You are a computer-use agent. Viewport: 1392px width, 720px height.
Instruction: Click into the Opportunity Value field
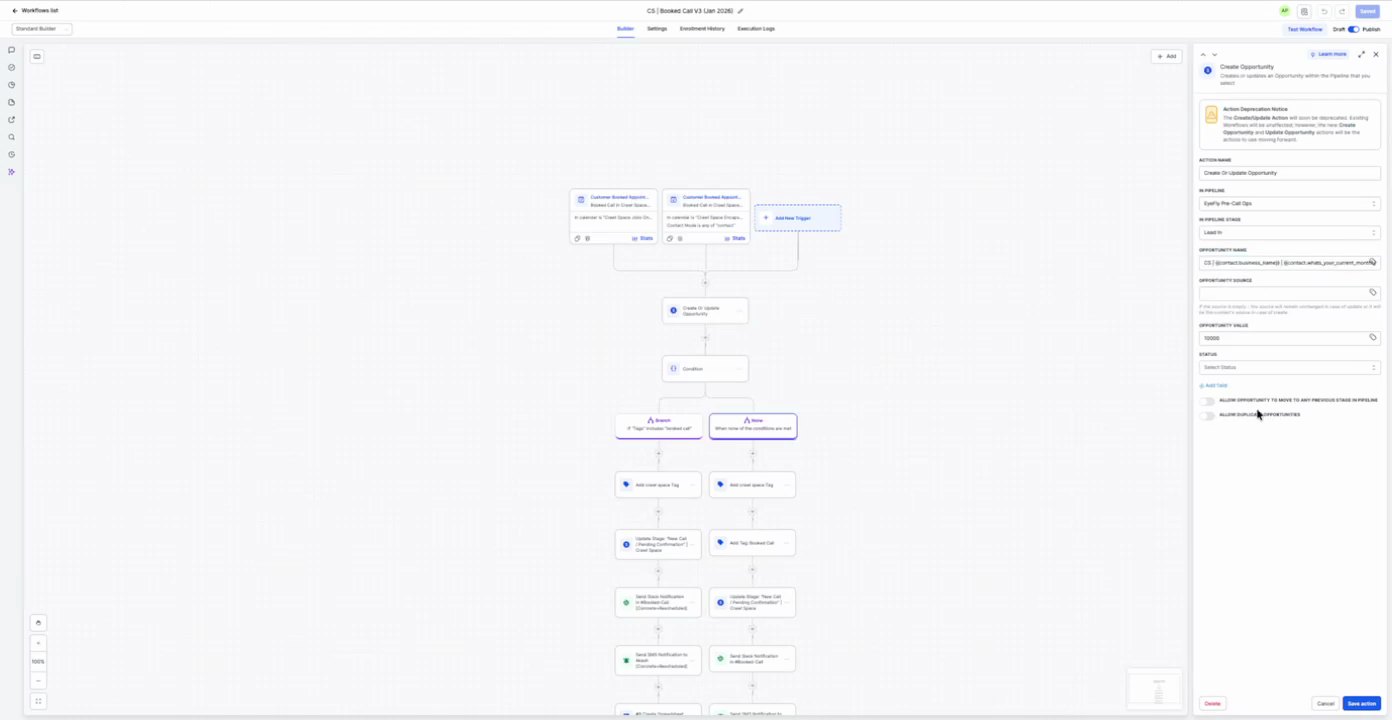(x=1283, y=338)
